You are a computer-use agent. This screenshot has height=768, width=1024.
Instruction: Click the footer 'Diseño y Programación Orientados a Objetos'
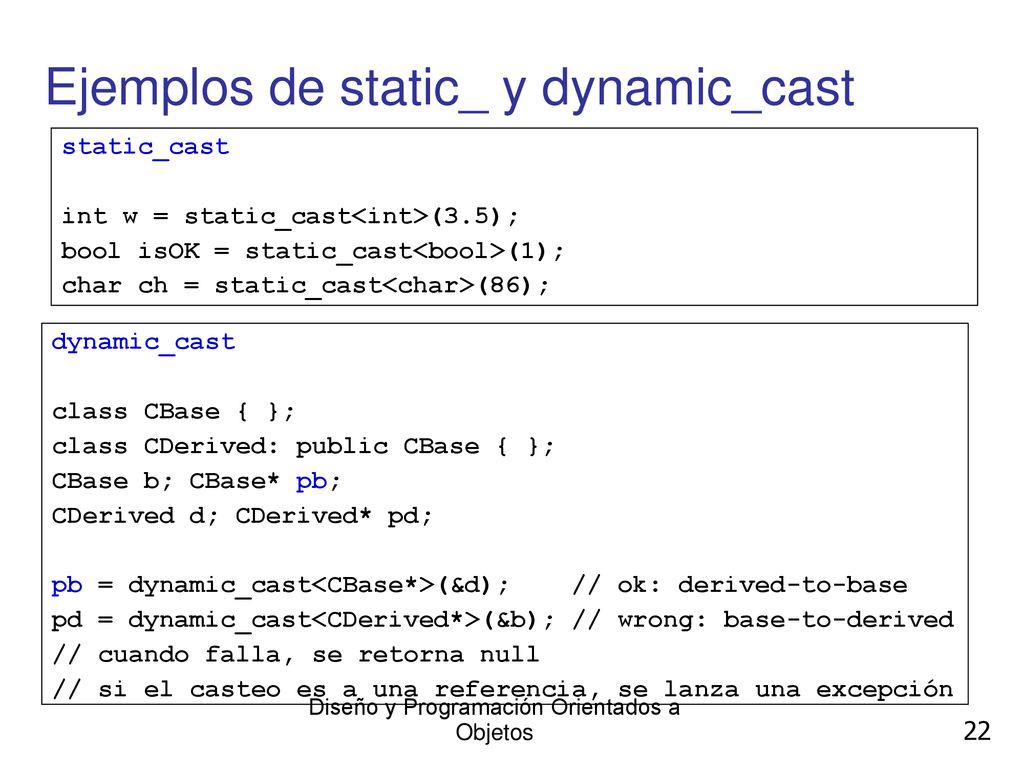click(x=494, y=720)
